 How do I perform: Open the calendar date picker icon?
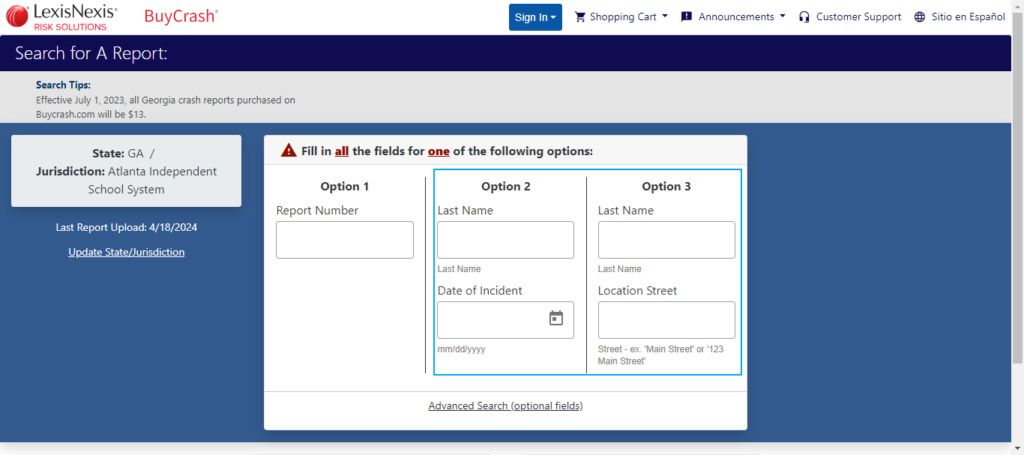(x=556, y=319)
